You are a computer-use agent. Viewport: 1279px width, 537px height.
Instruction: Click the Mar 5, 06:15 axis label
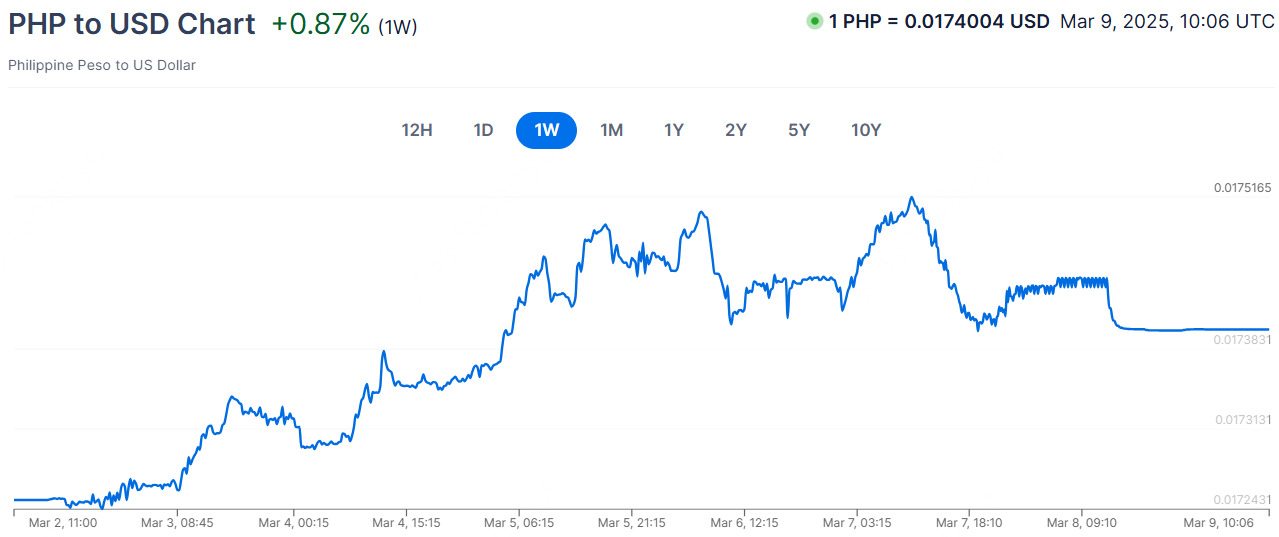[518, 523]
